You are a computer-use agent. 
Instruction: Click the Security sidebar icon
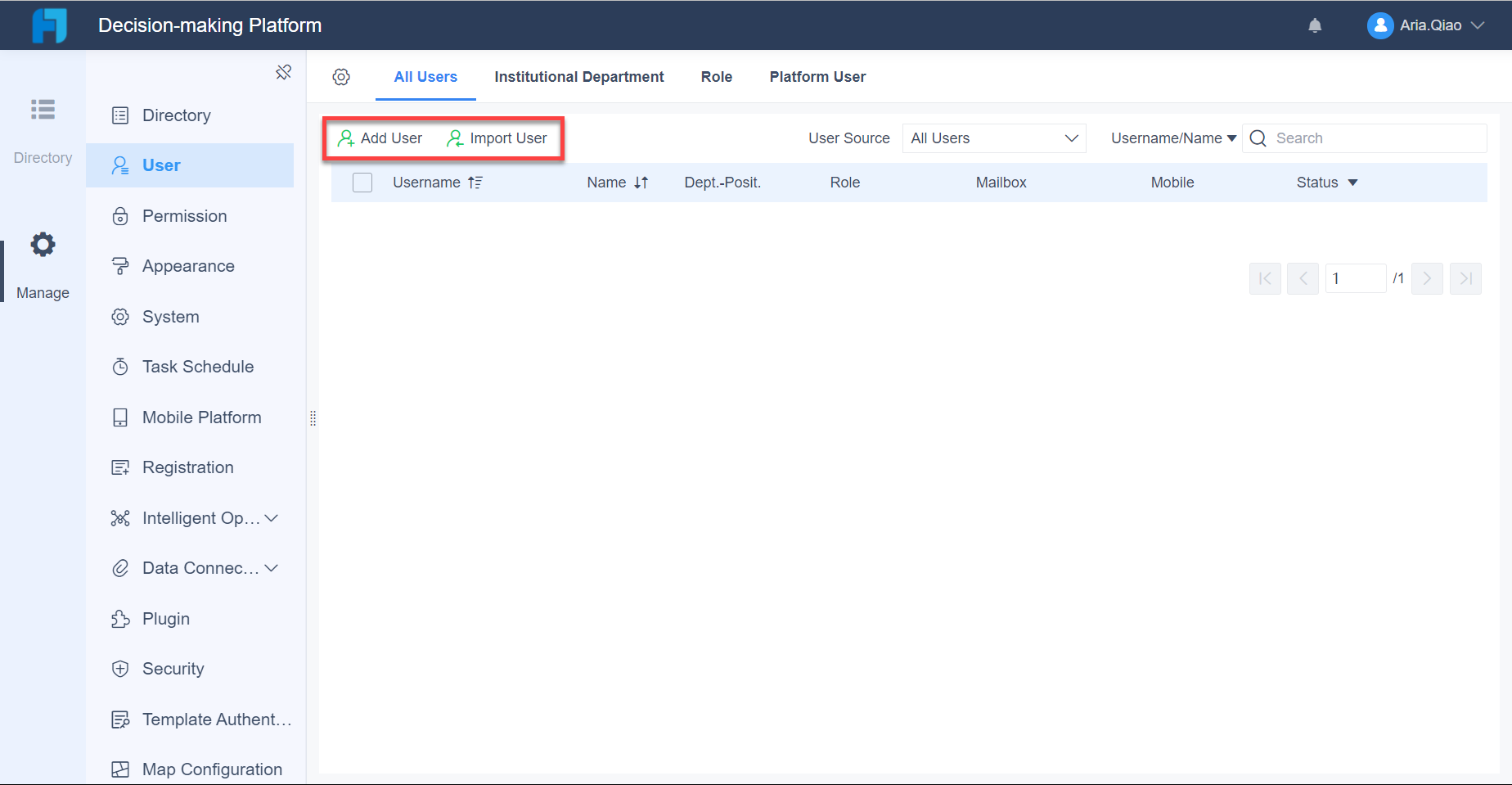click(120, 668)
